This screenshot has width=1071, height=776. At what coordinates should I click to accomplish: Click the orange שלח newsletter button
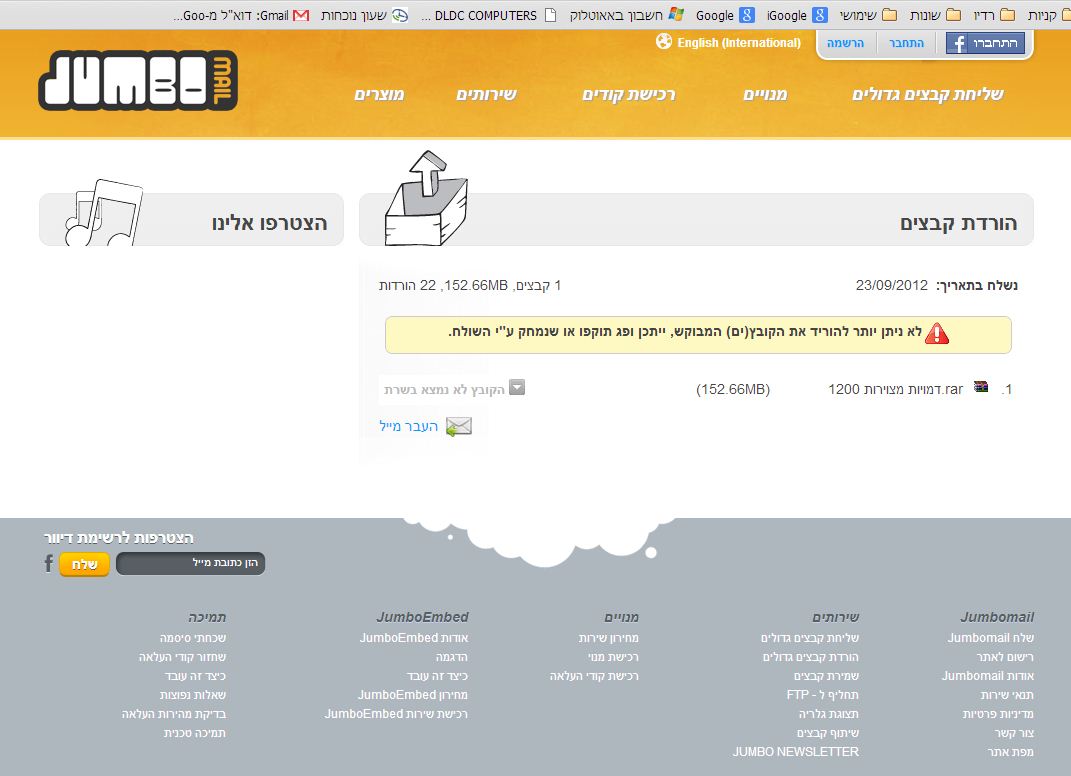(84, 564)
